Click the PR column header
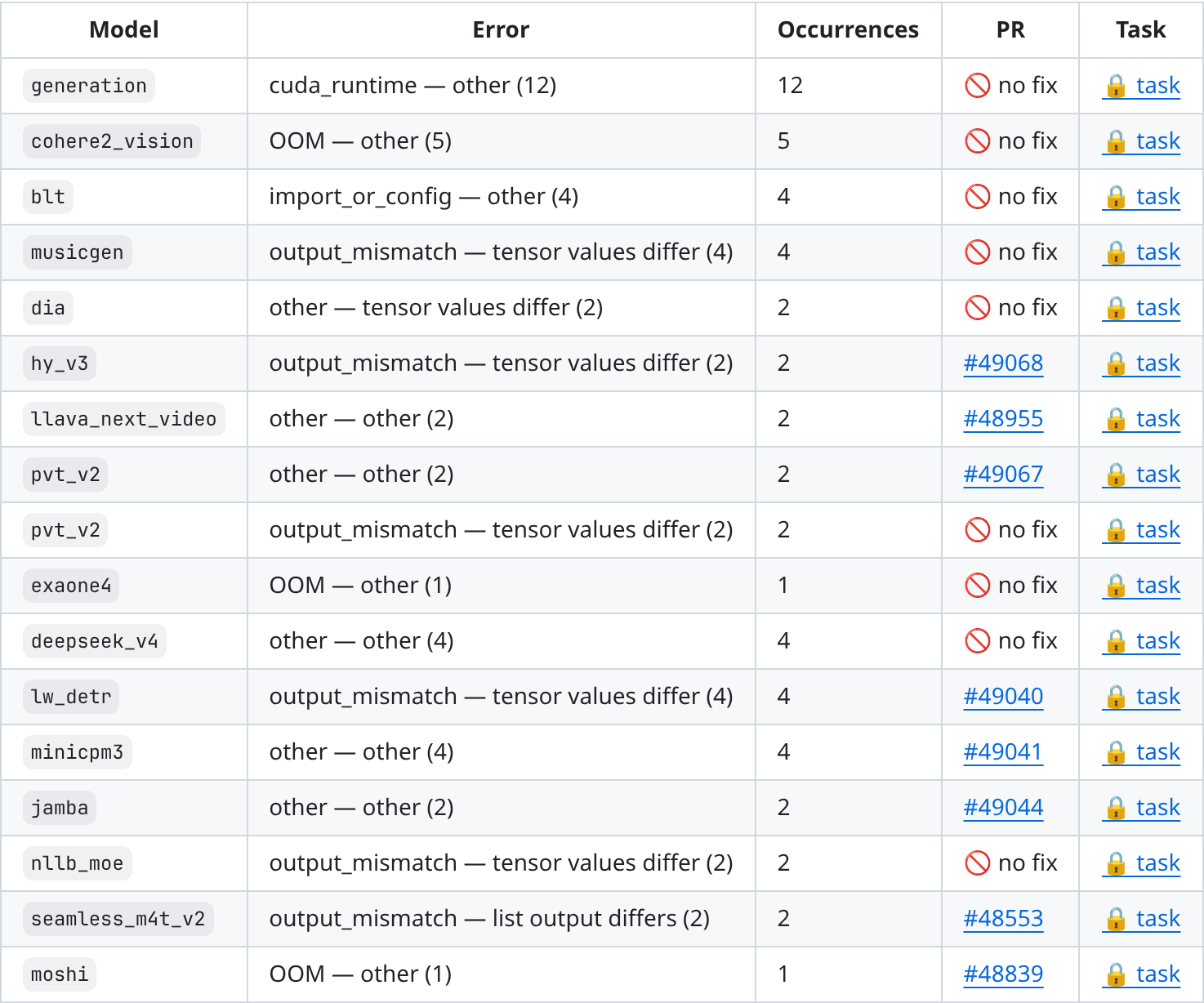 (x=1010, y=30)
